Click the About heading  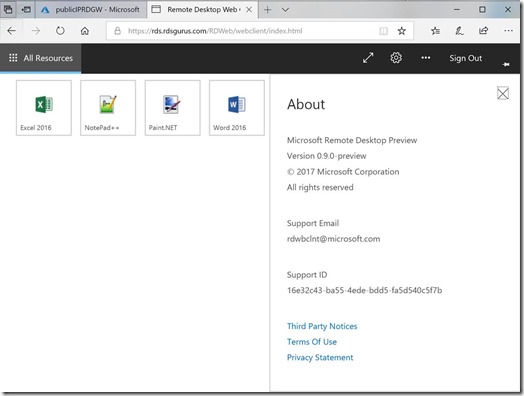pyautogui.click(x=306, y=104)
